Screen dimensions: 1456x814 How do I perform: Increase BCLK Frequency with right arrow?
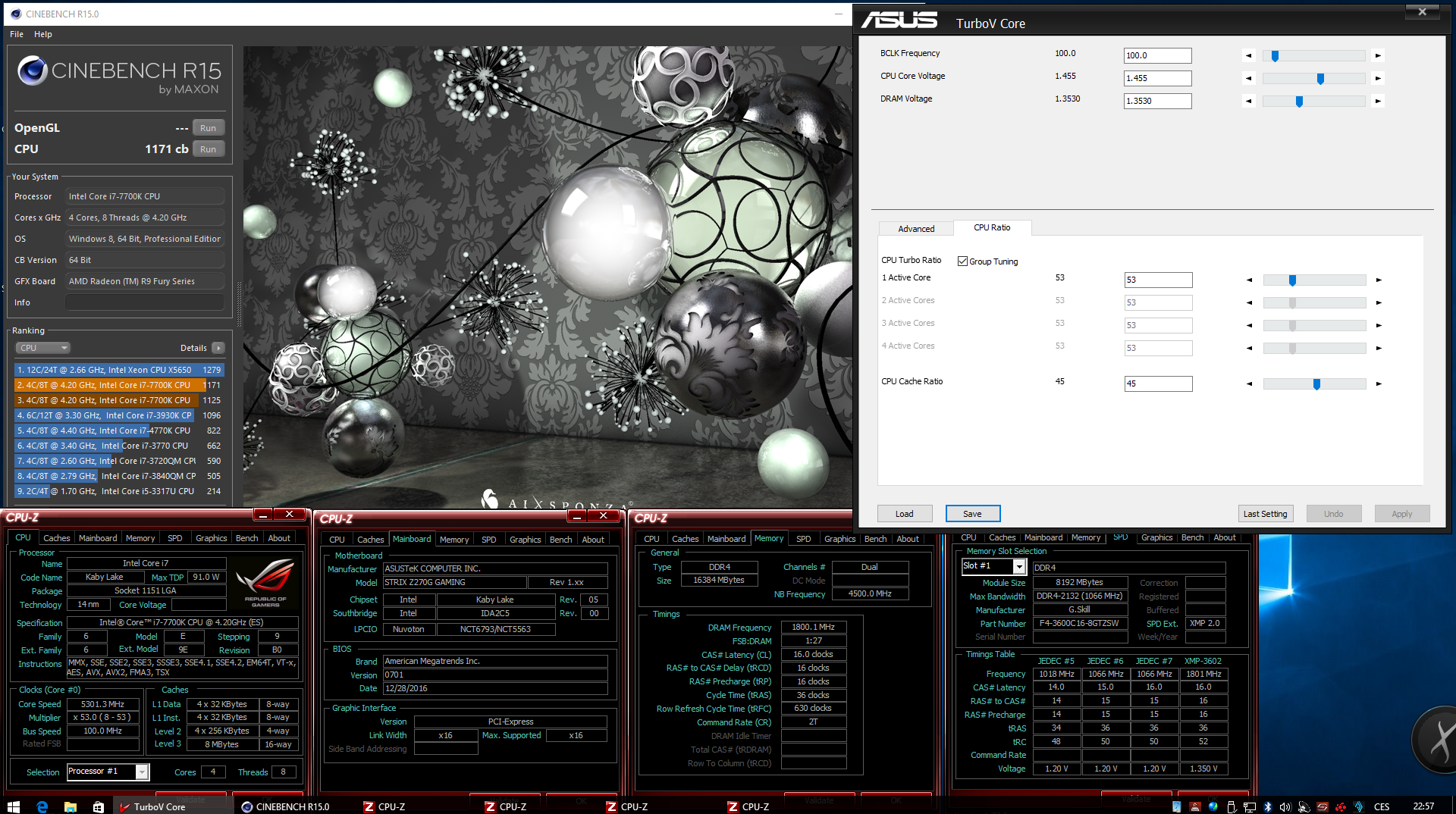(x=1378, y=55)
